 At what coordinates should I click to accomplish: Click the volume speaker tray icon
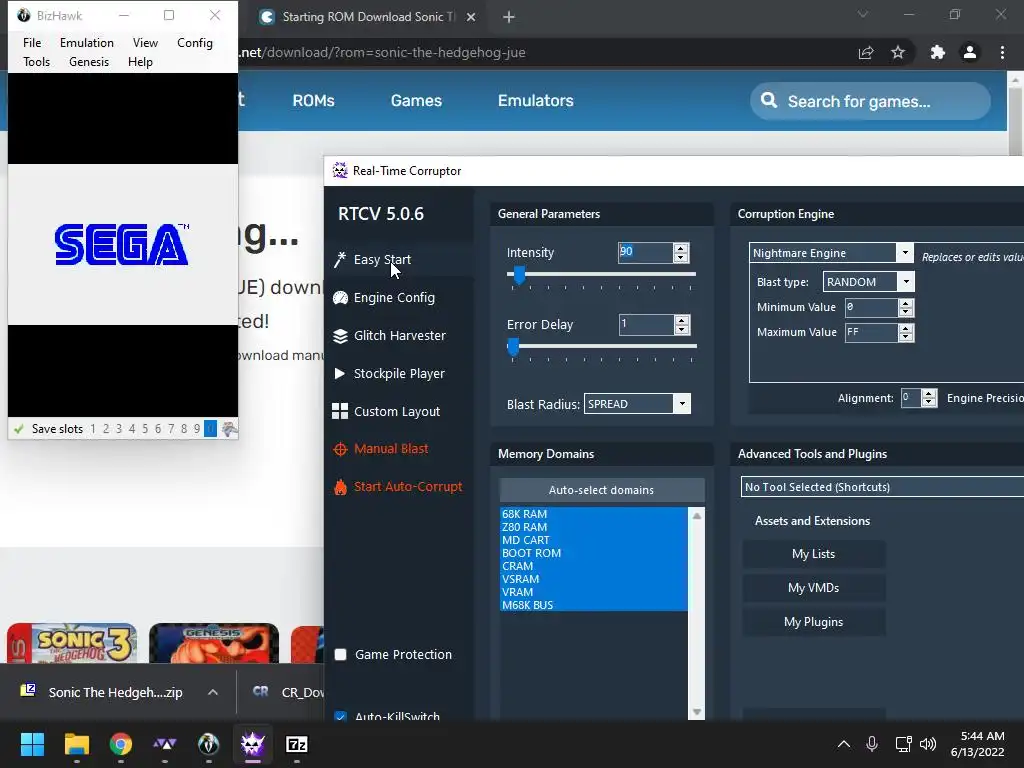tap(927, 744)
